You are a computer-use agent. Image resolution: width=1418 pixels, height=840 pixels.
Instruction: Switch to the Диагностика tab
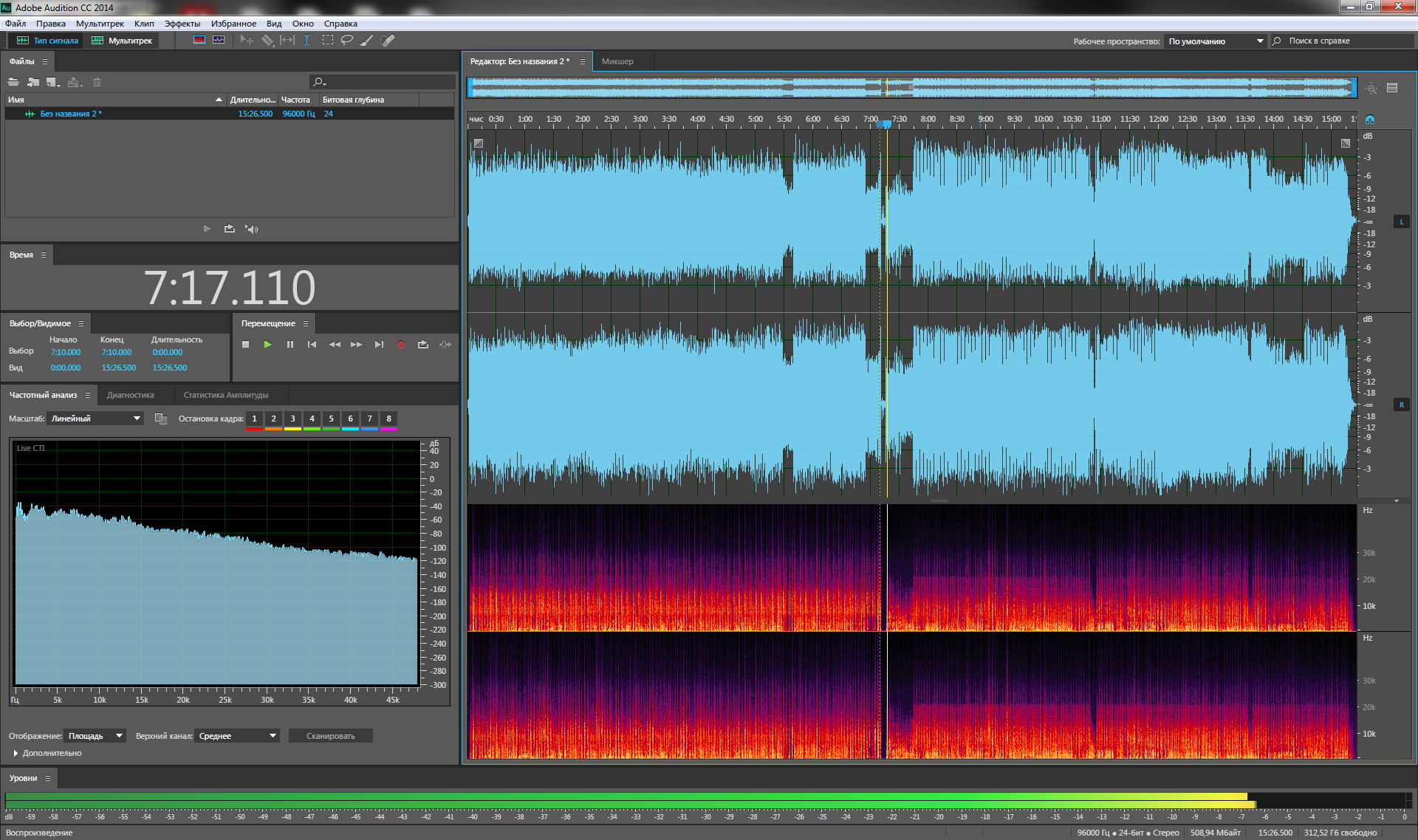[x=130, y=395]
